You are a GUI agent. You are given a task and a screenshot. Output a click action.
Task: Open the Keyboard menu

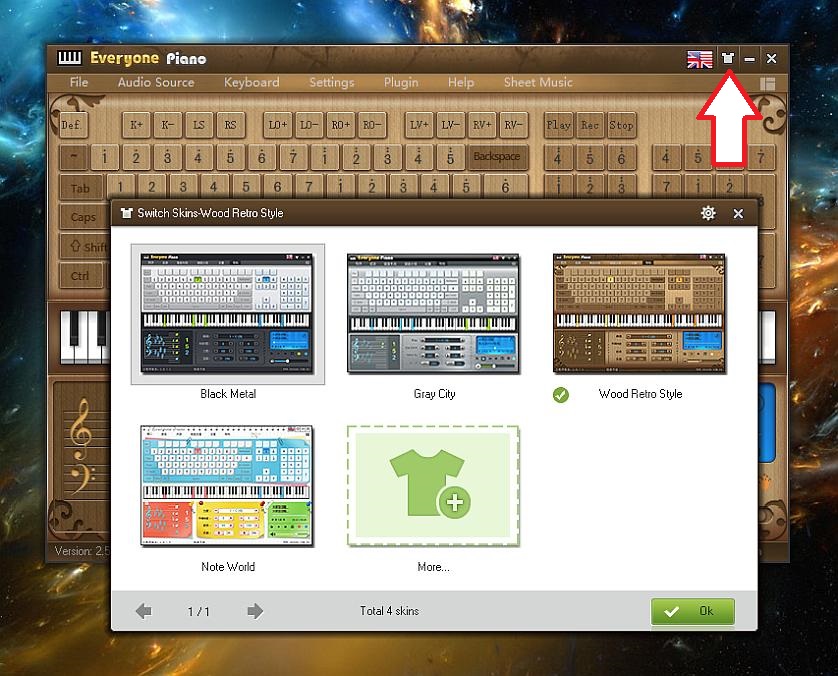point(252,82)
